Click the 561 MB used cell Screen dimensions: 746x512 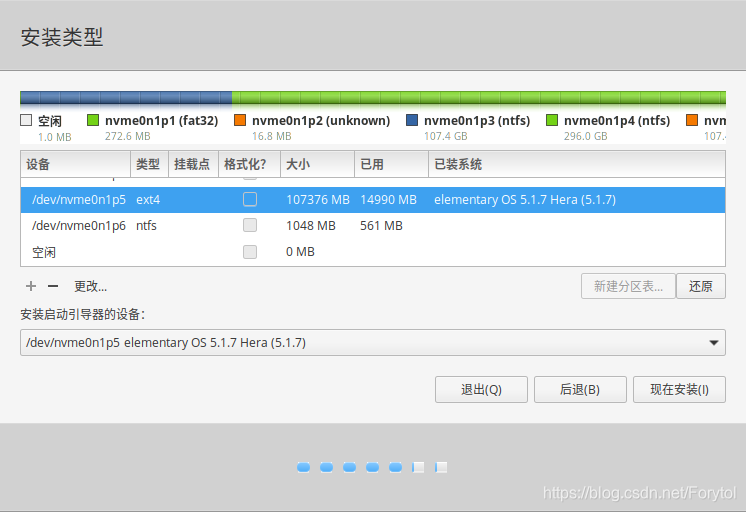pos(381,226)
